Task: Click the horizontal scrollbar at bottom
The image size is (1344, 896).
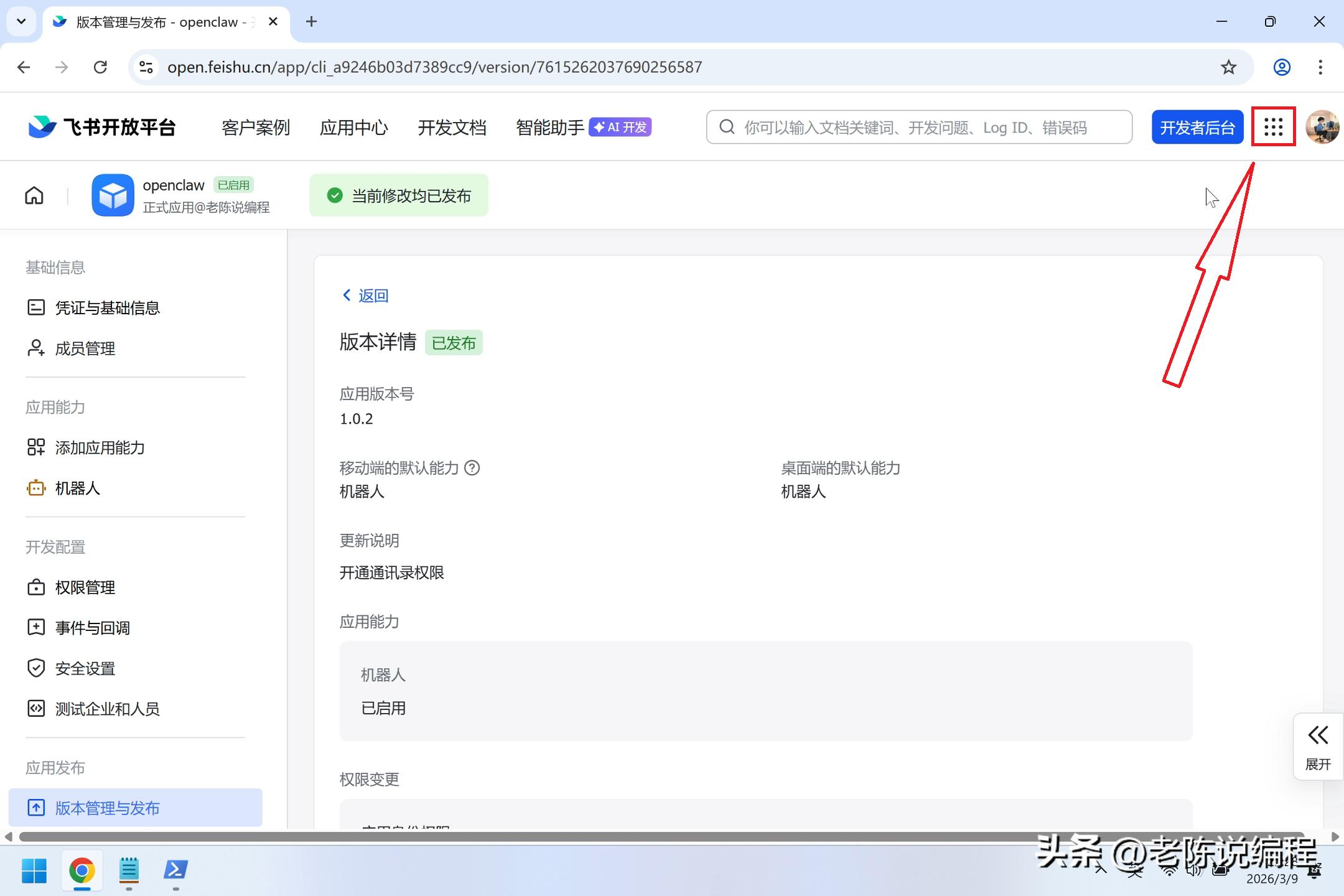Action: coord(660,837)
